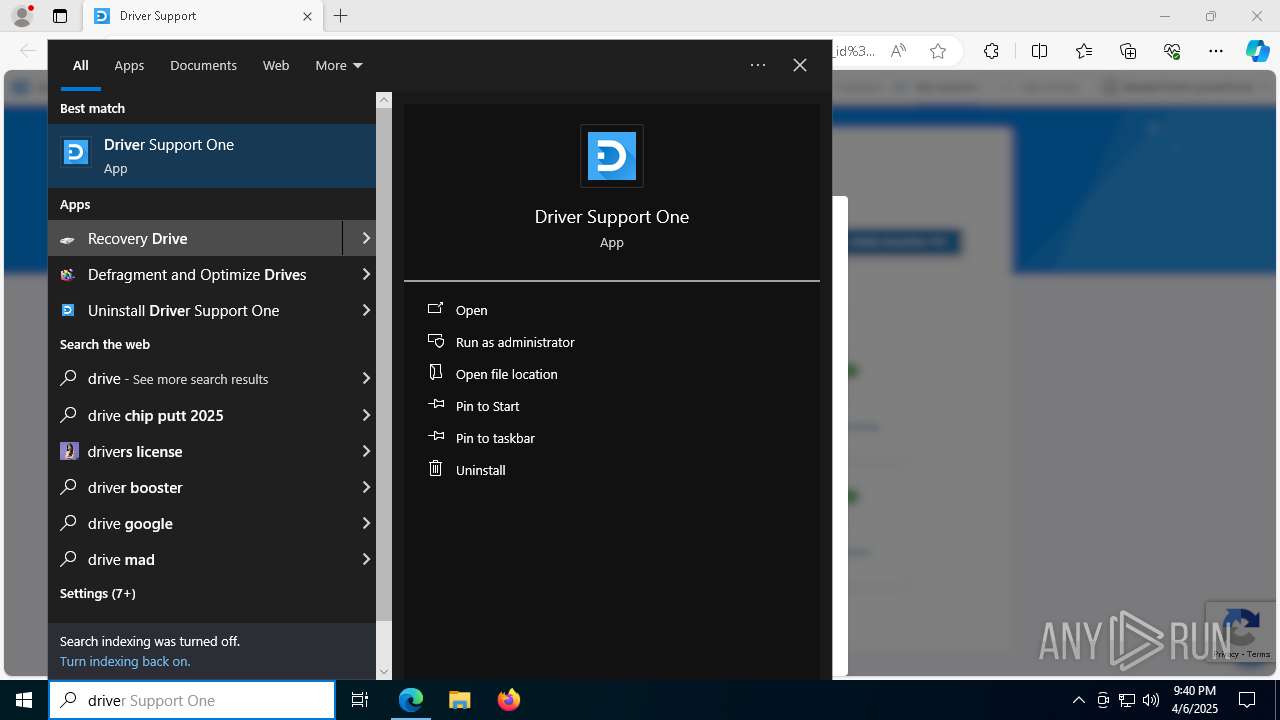This screenshot has height=720, width=1280.
Task: Open search panel options ellipsis
Action: tap(758, 65)
